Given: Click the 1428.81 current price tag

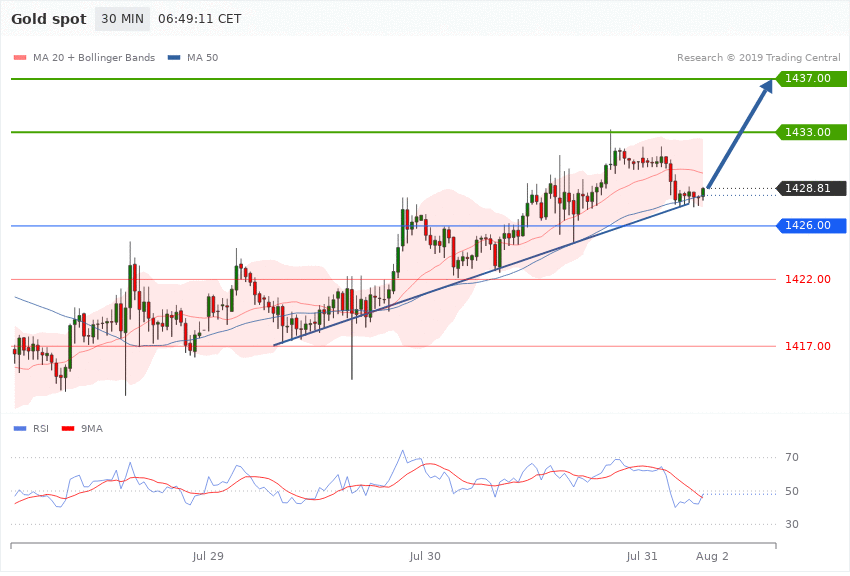Looking at the screenshot, I should 812,189.
